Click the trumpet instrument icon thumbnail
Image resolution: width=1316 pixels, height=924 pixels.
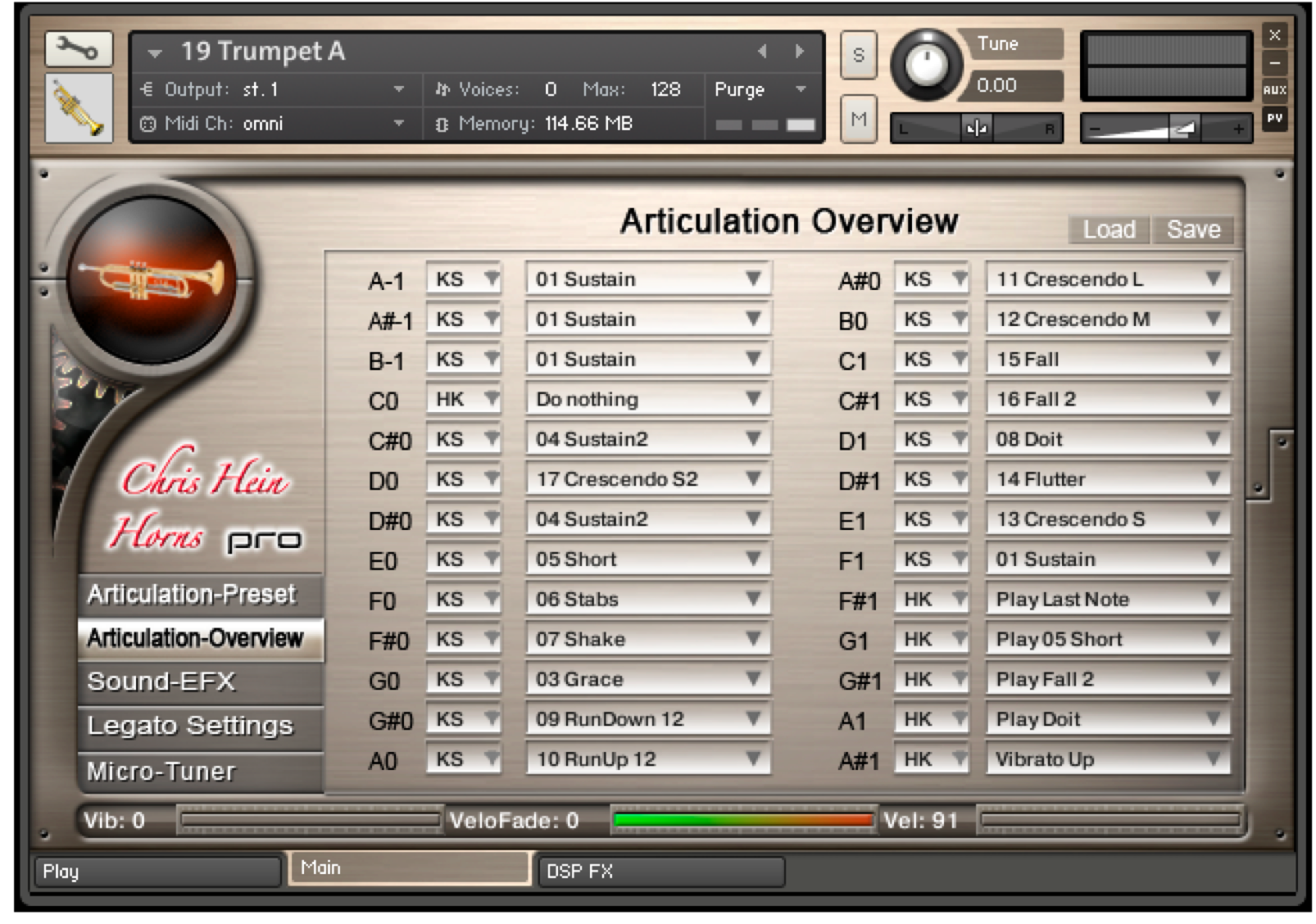[x=79, y=108]
